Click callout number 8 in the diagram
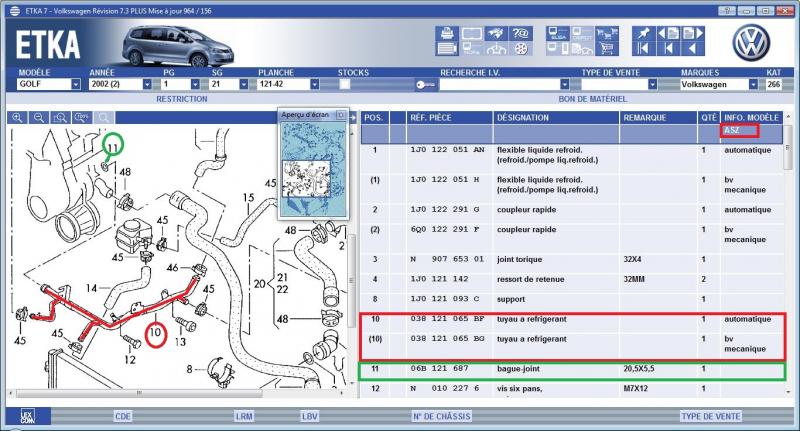 [189, 369]
